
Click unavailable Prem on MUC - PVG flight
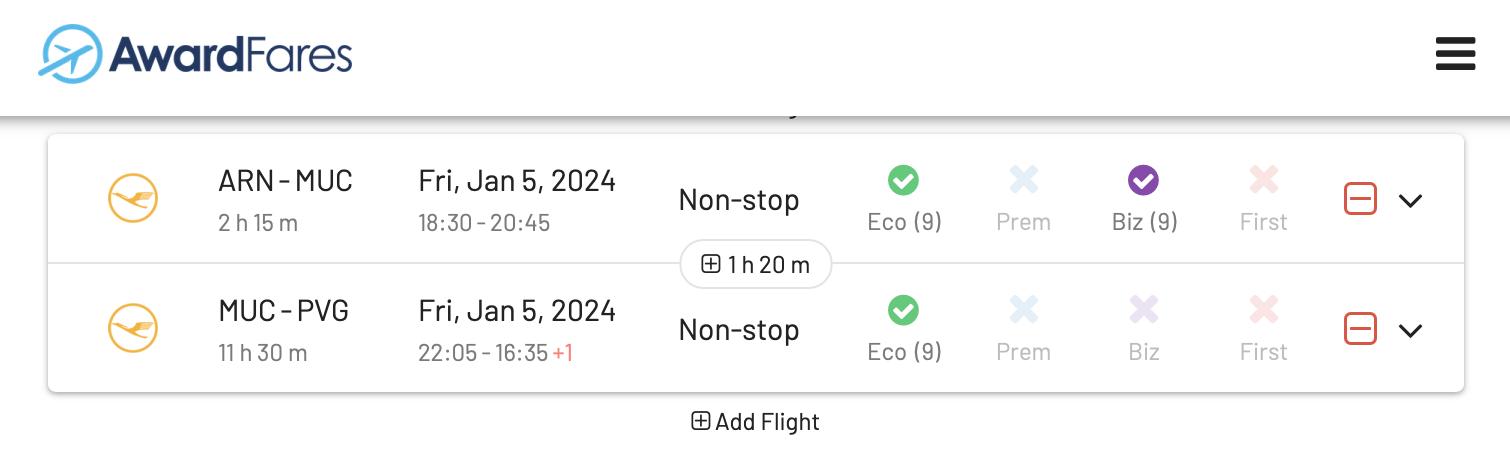click(x=1023, y=329)
